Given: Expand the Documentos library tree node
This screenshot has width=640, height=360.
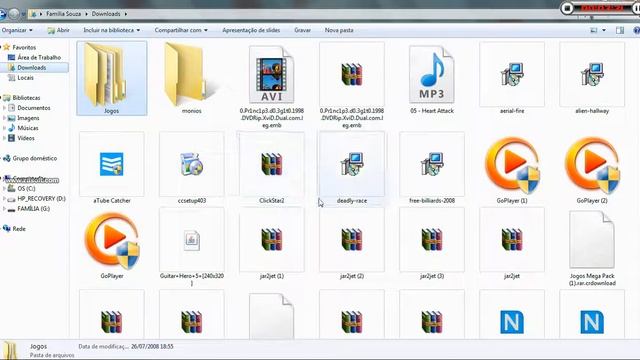Looking at the screenshot, I should pyautogui.click(x=4, y=108).
